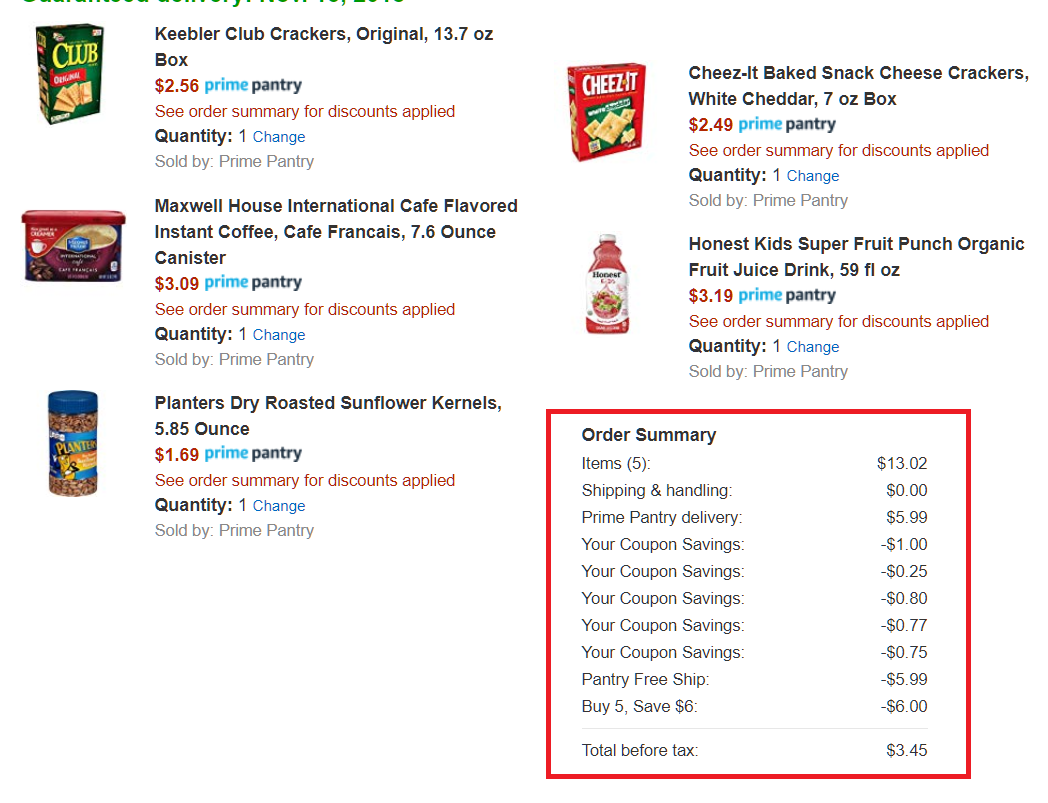Select the Honest Kids juice bottle image
Screen dimensions: 1048x803
coord(608,283)
